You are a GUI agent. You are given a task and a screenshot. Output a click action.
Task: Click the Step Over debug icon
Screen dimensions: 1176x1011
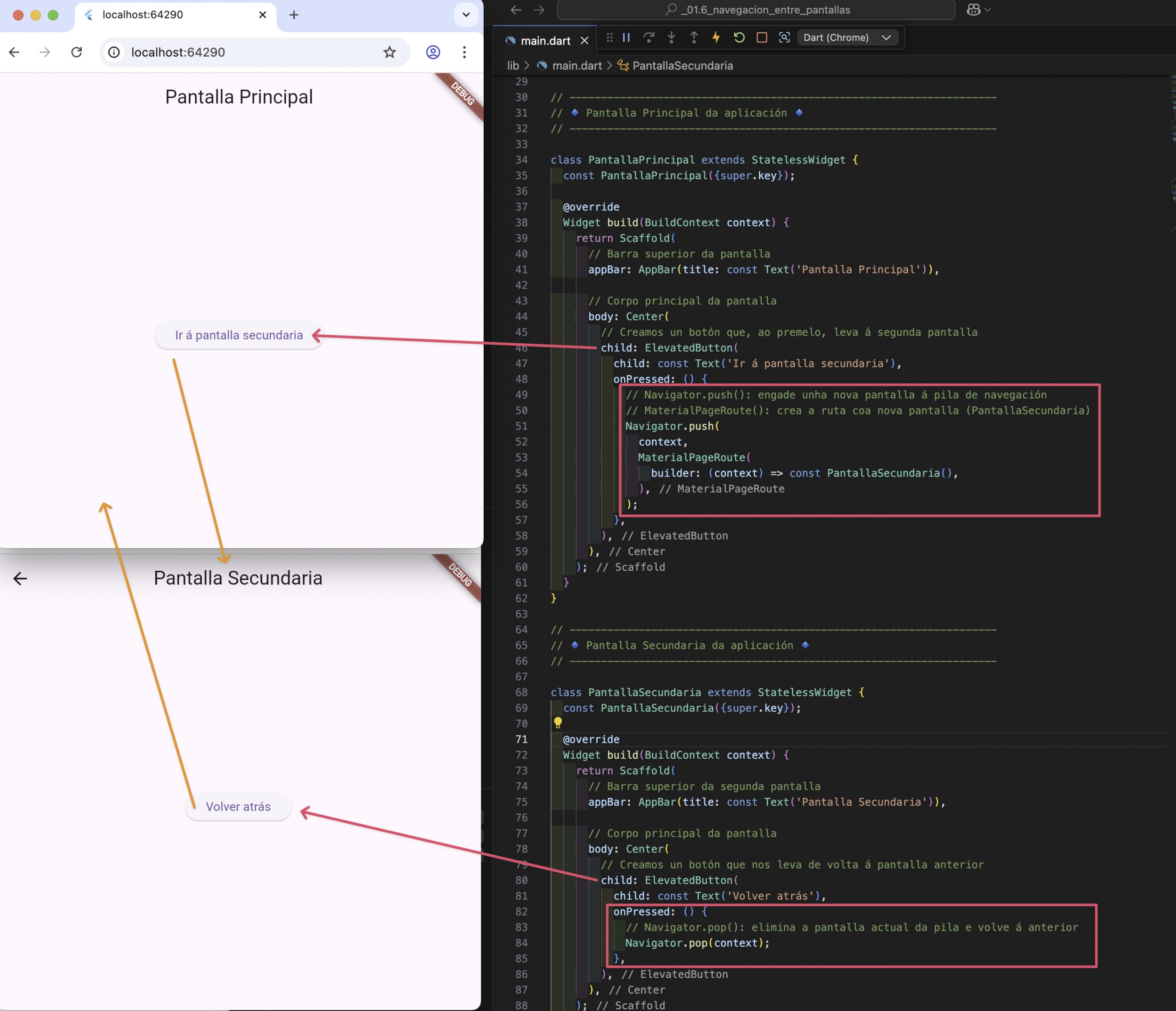(649, 38)
